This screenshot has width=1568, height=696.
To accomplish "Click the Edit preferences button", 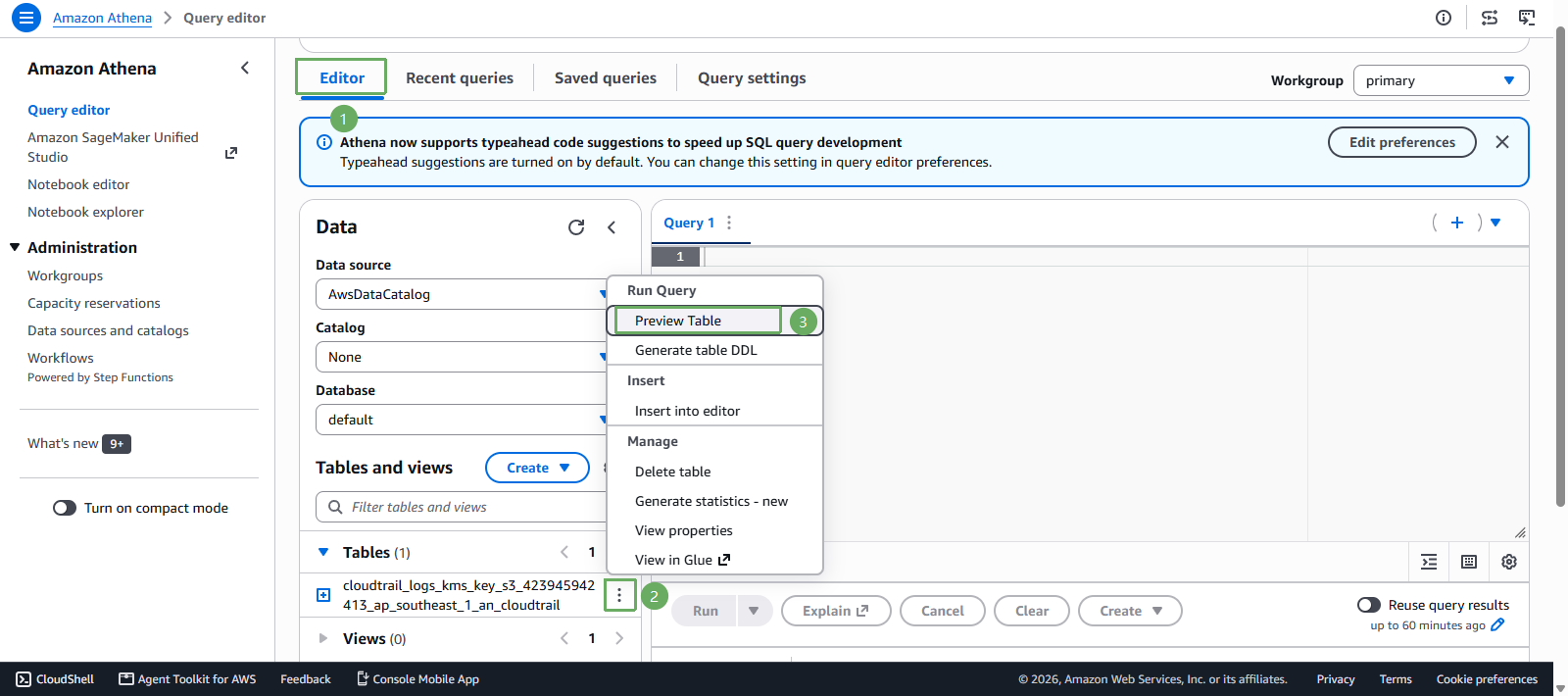I will pos(1402,142).
